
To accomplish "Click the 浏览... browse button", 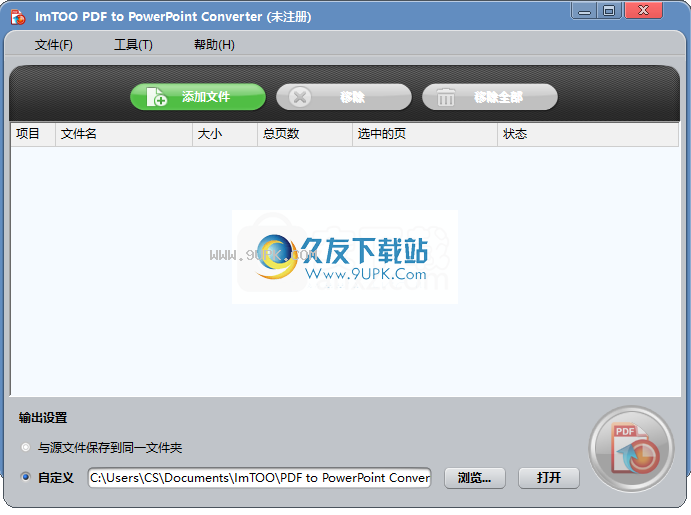I will 475,478.
